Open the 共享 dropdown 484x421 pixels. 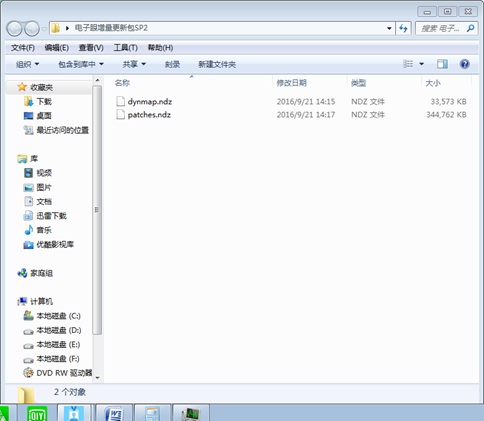click(x=134, y=64)
